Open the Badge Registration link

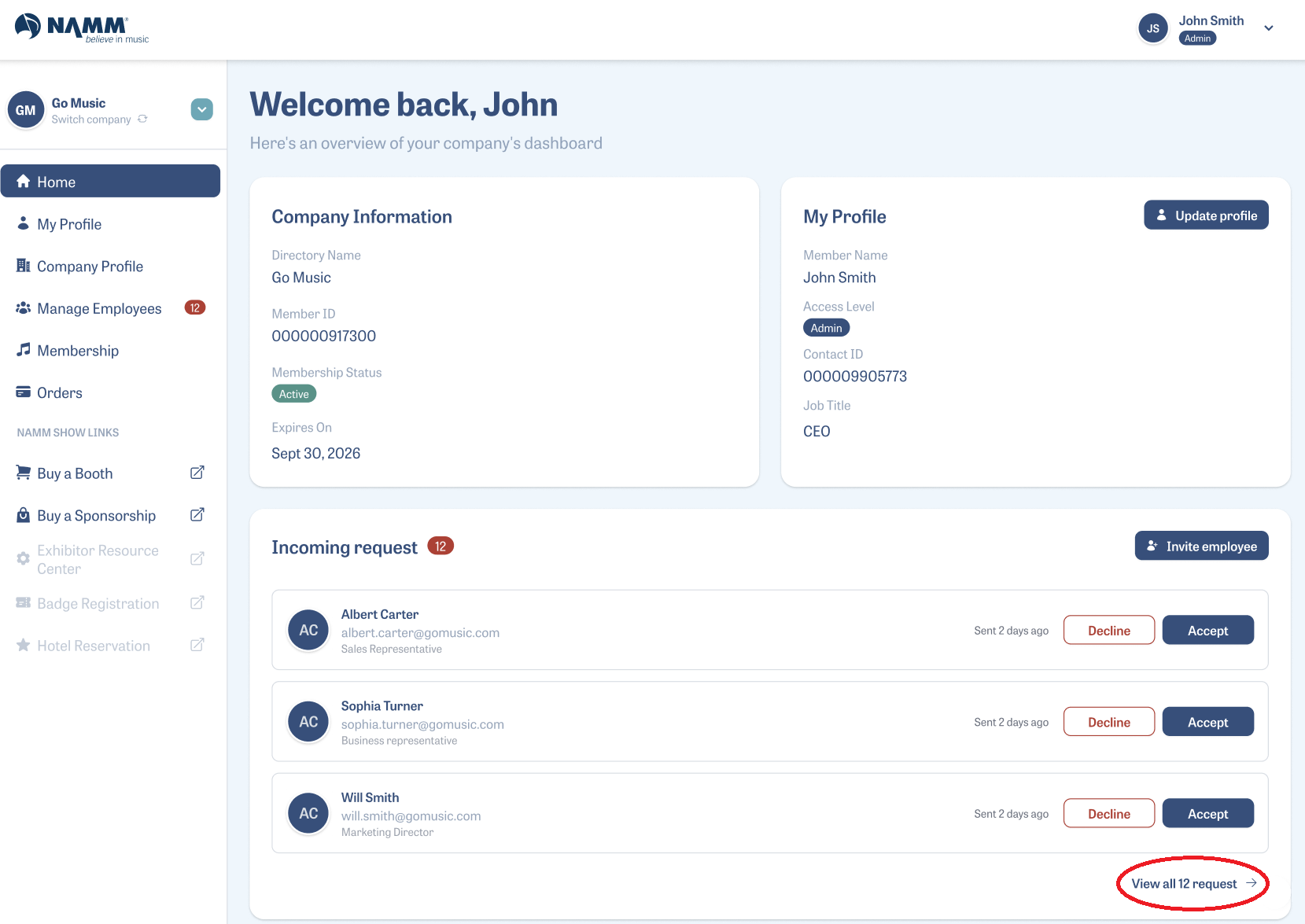coord(98,604)
